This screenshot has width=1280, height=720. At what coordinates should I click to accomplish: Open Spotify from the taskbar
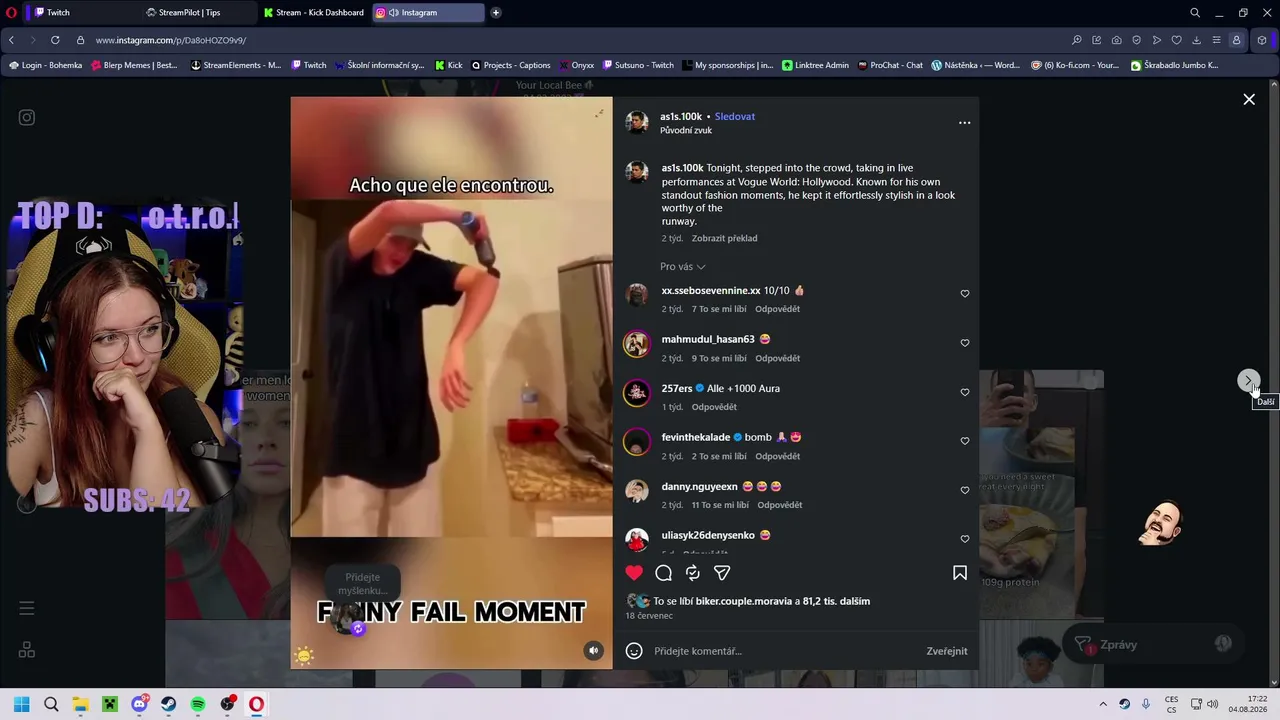pyautogui.click(x=198, y=704)
